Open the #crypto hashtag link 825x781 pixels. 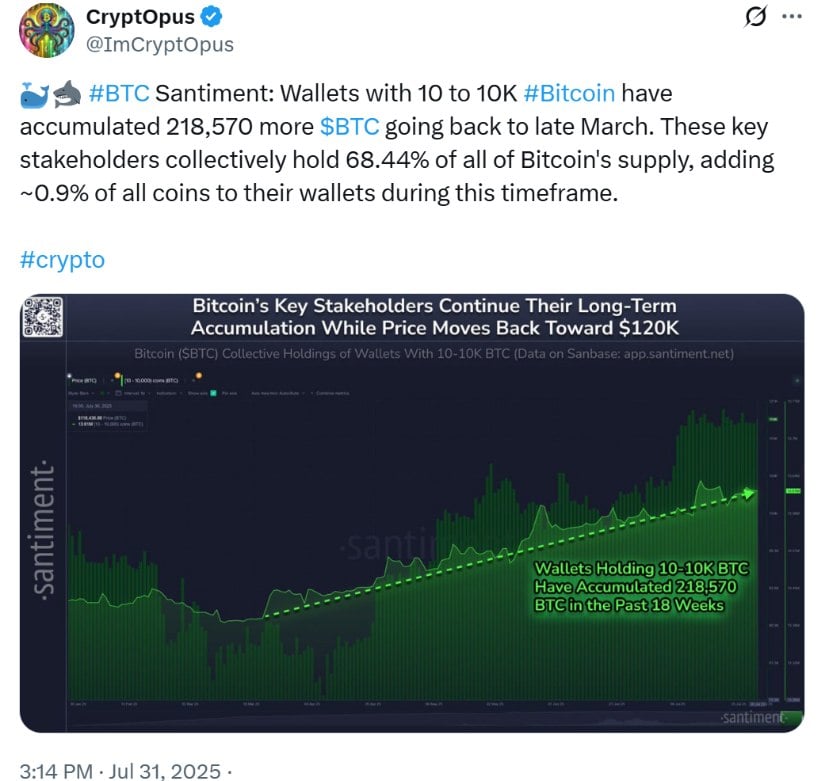[62, 259]
